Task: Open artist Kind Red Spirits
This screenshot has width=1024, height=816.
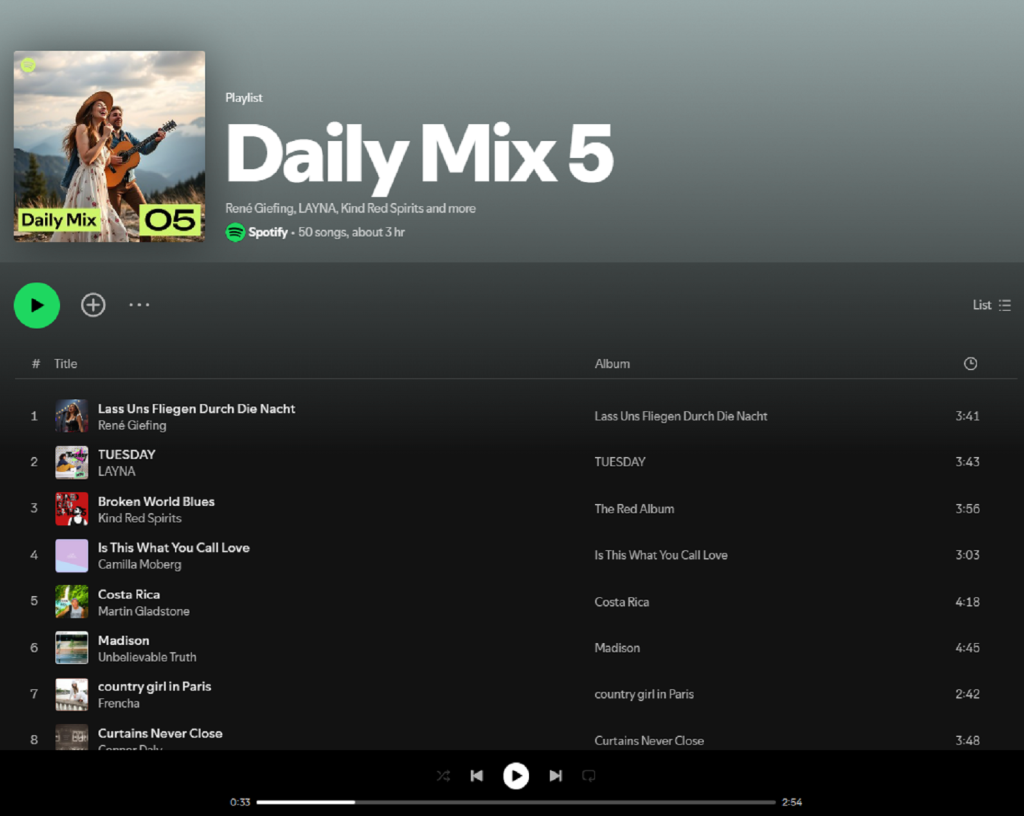Action: click(x=140, y=518)
